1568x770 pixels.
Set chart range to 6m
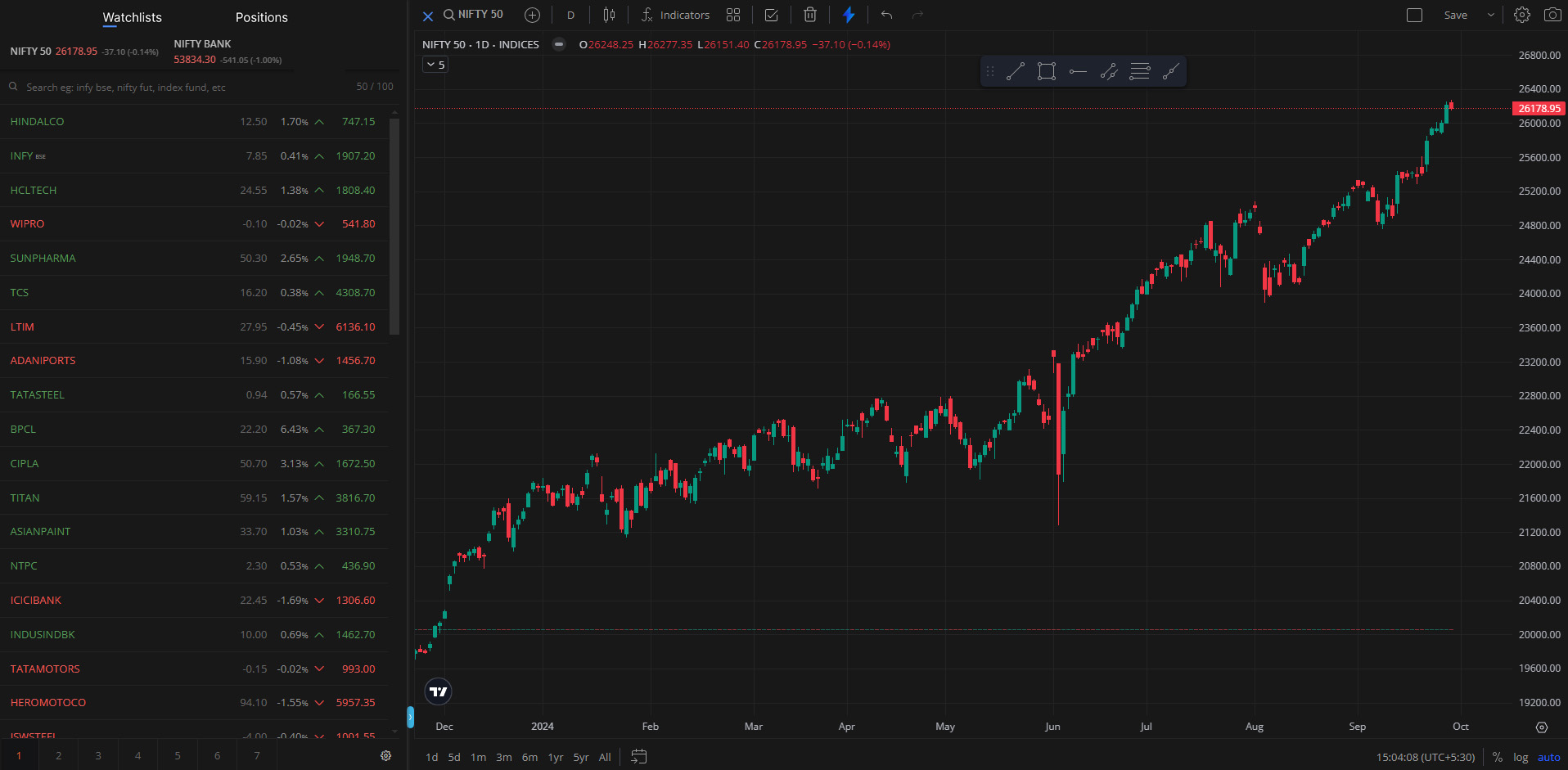529,757
